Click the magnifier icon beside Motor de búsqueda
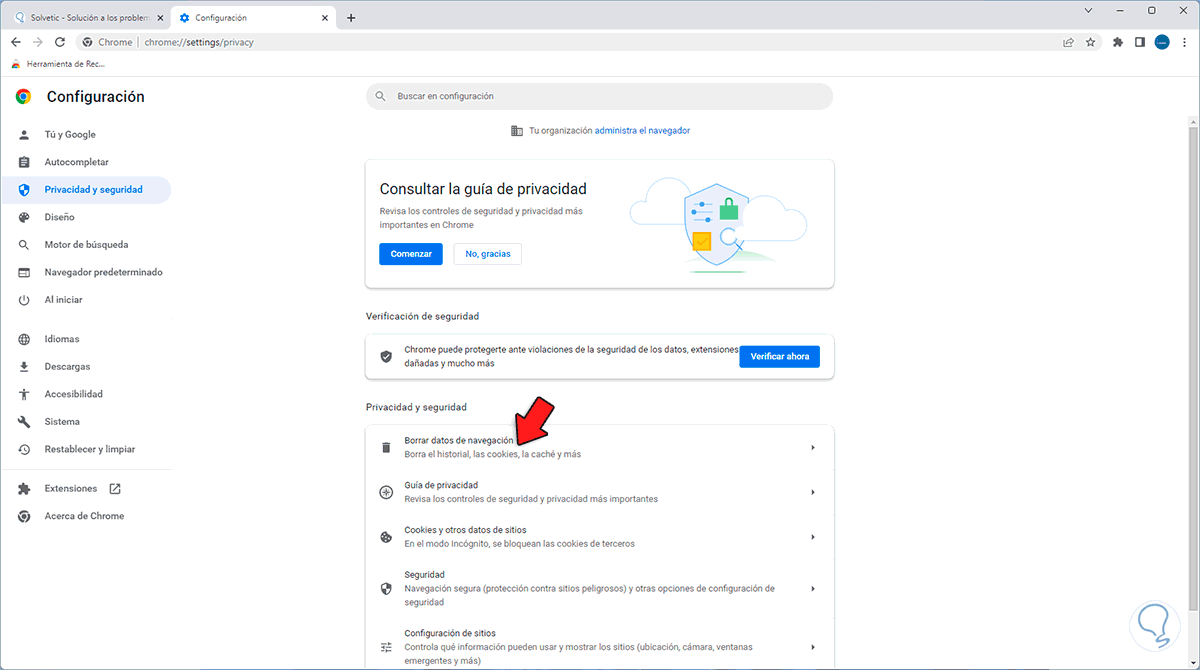The image size is (1200, 670). (x=24, y=244)
